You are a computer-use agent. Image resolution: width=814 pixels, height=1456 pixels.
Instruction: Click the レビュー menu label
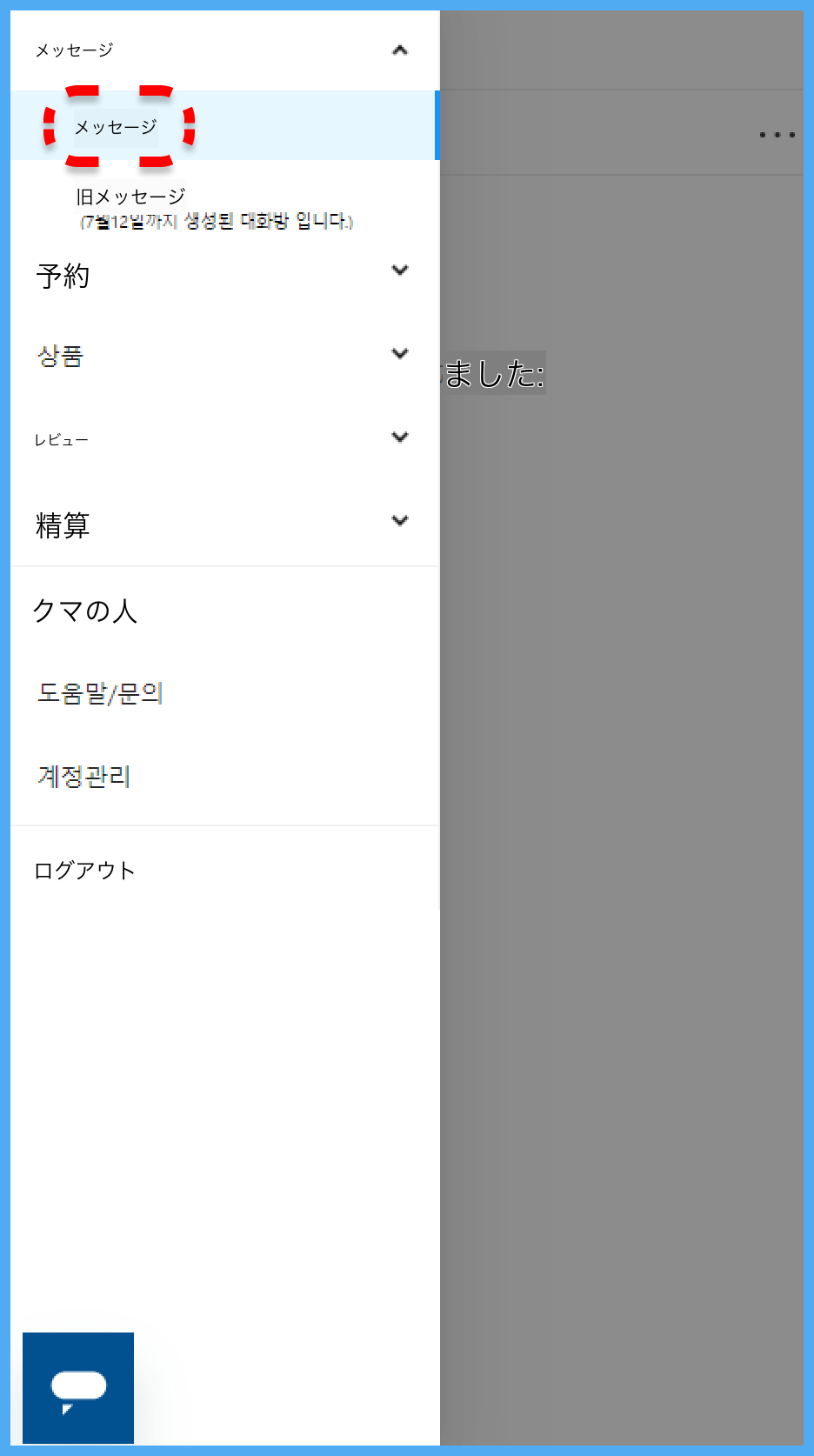click(x=61, y=440)
